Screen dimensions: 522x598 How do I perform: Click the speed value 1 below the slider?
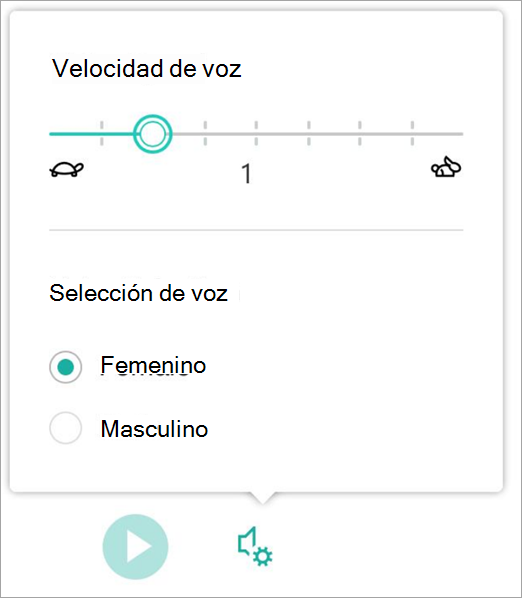coord(247,174)
